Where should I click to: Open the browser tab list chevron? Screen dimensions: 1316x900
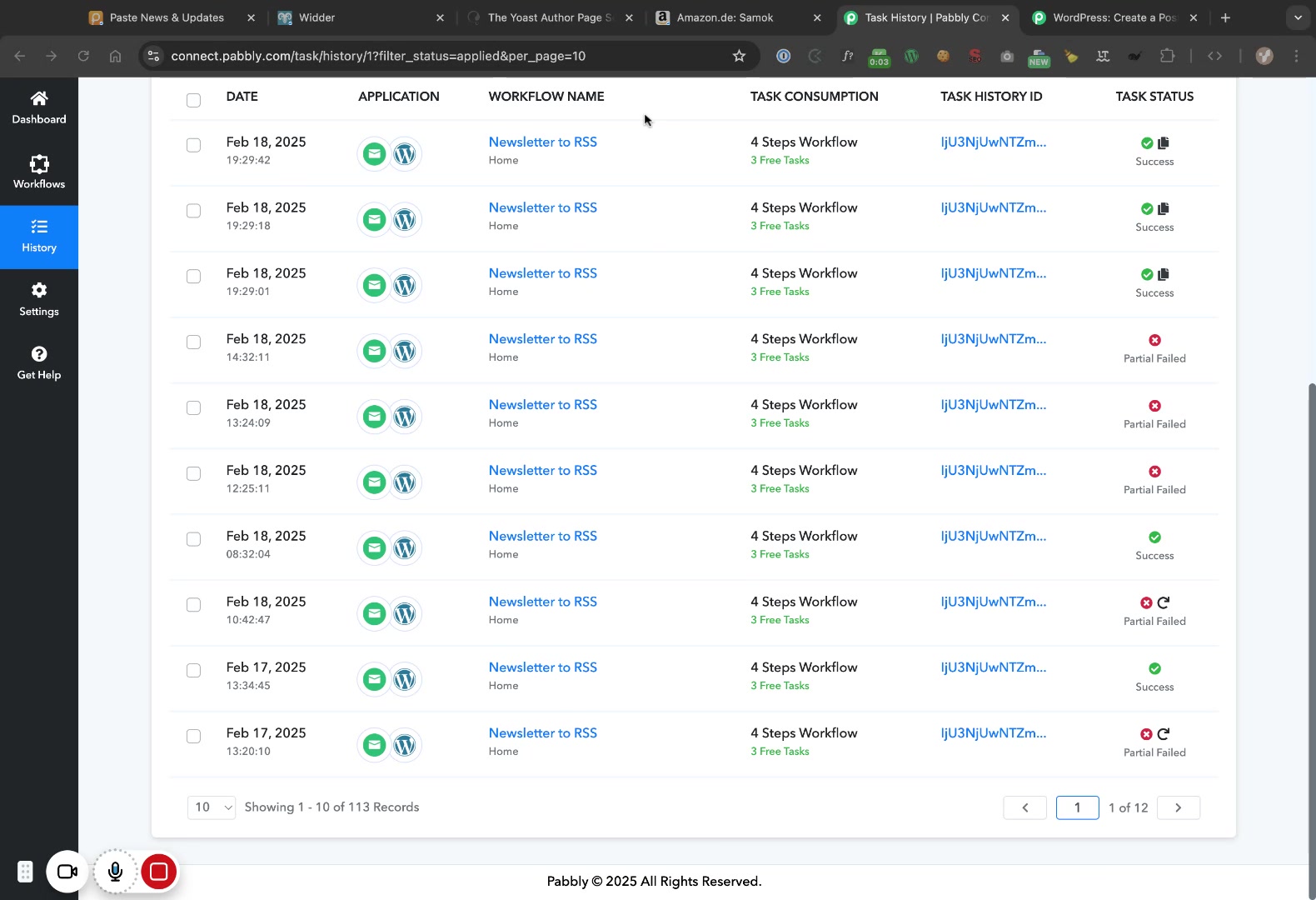tap(1297, 17)
